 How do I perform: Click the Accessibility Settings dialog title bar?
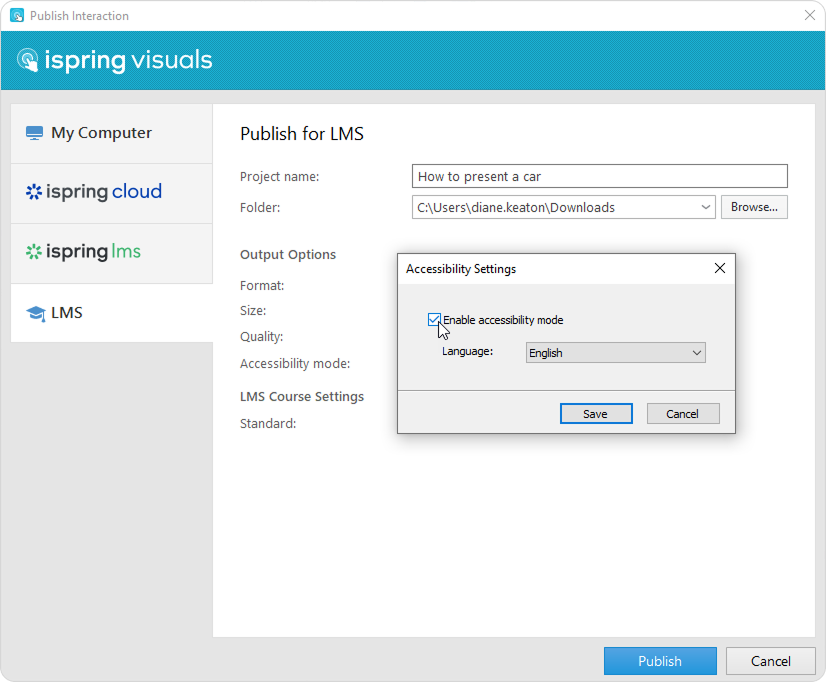pos(550,268)
